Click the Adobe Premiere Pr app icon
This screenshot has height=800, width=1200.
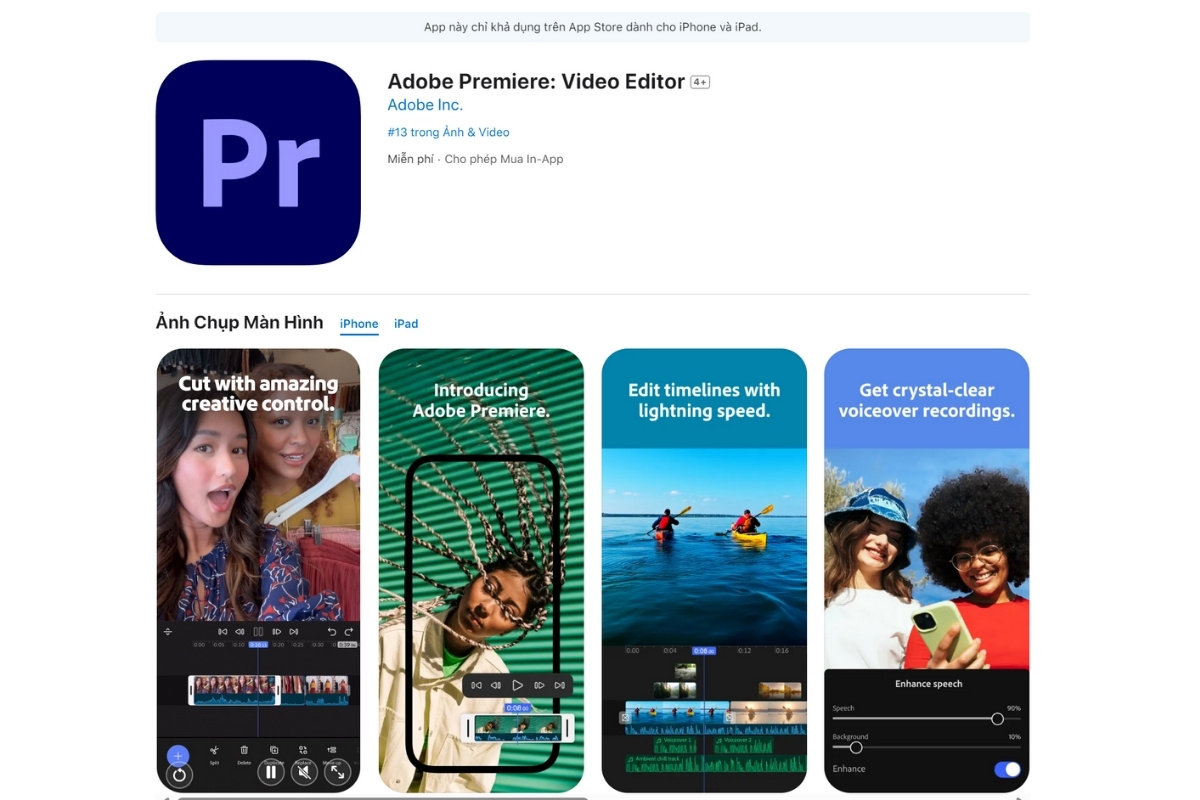pos(258,162)
